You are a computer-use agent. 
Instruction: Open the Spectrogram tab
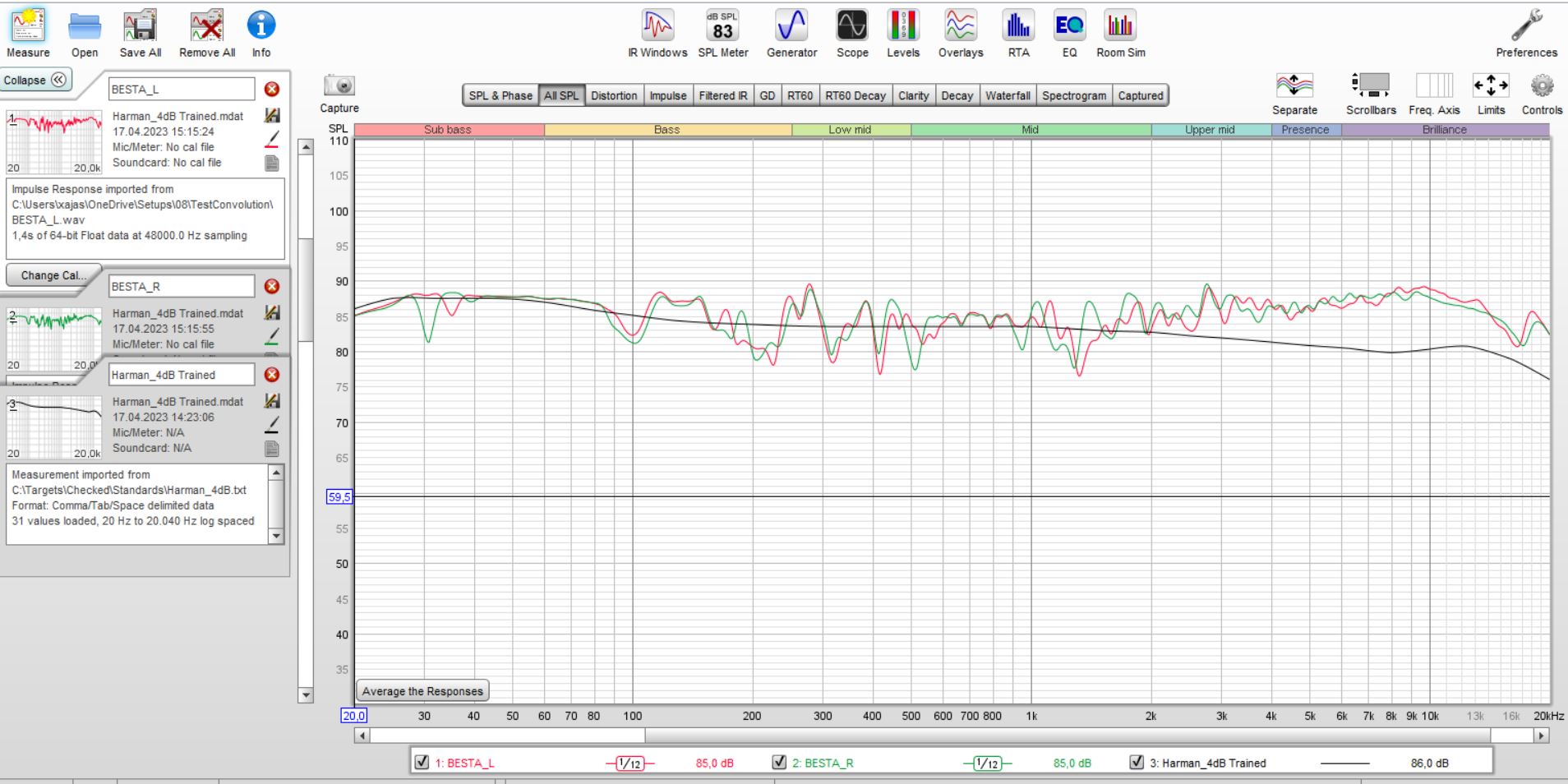tap(1074, 95)
